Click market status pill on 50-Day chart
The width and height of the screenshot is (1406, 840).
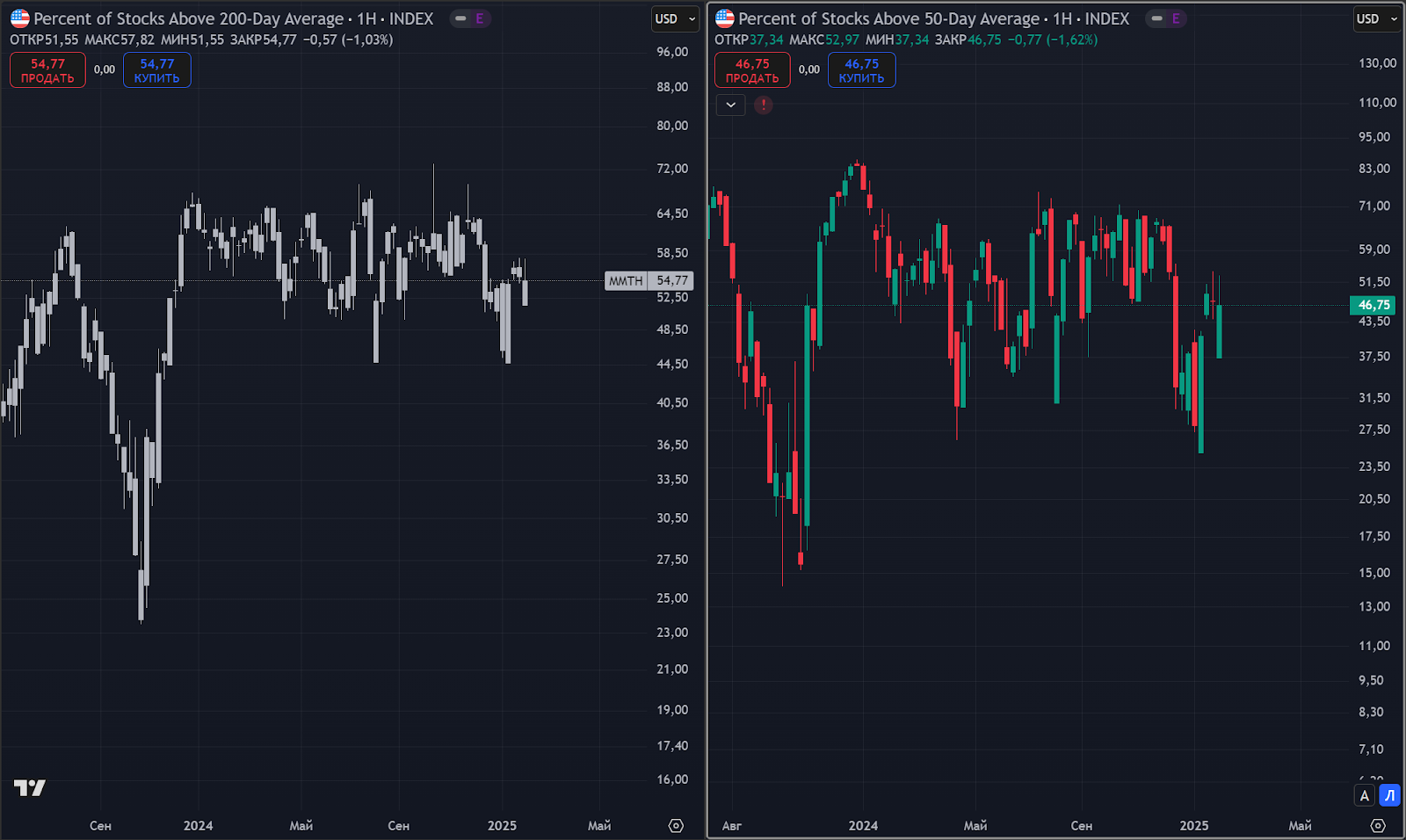[x=1156, y=18]
